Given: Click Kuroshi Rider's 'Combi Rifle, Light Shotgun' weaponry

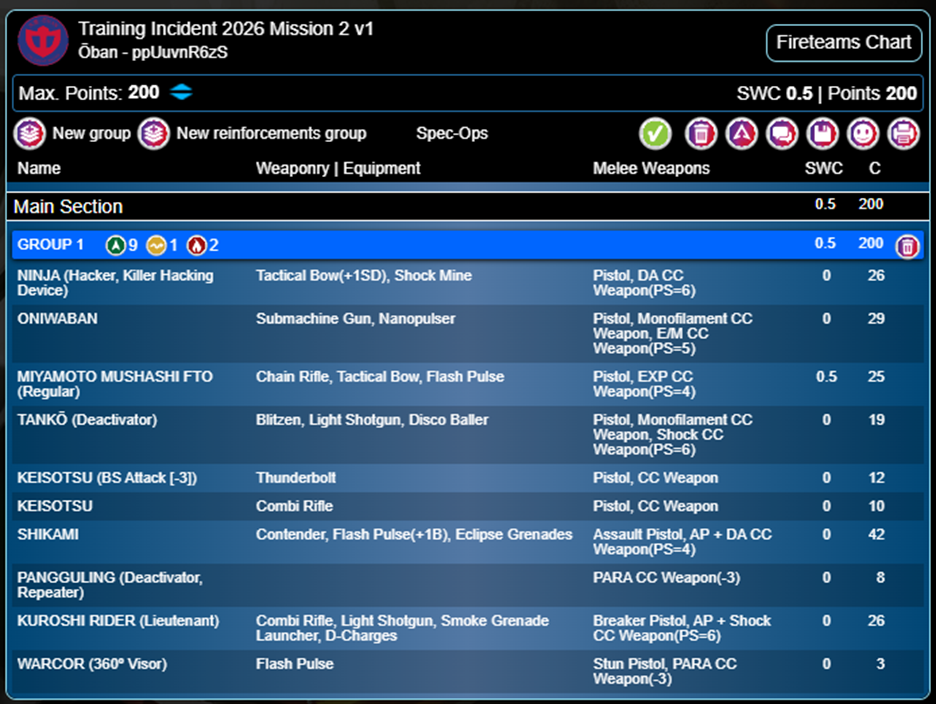Looking at the screenshot, I should point(402,628).
